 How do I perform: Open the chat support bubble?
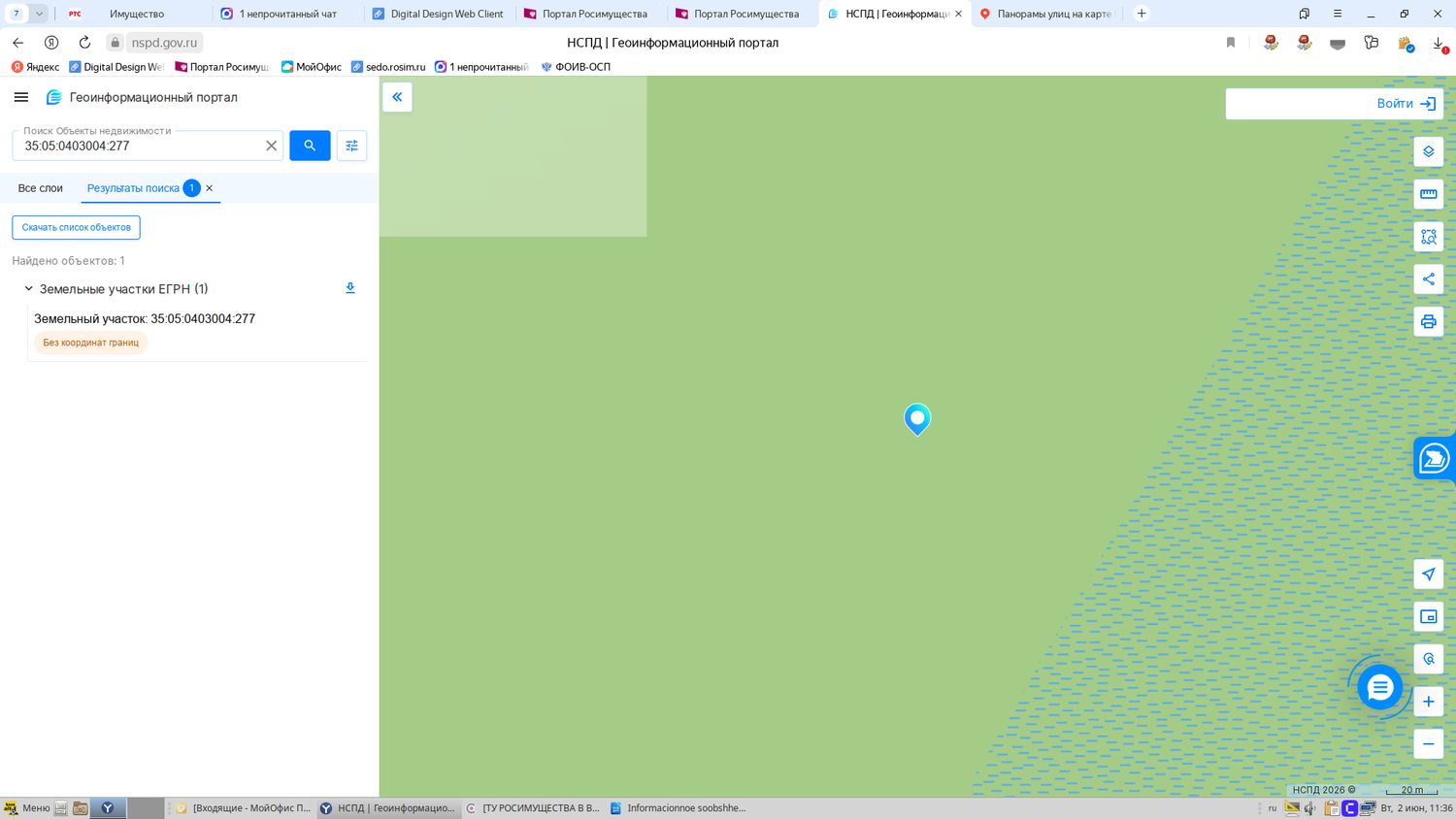[1379, 688]
